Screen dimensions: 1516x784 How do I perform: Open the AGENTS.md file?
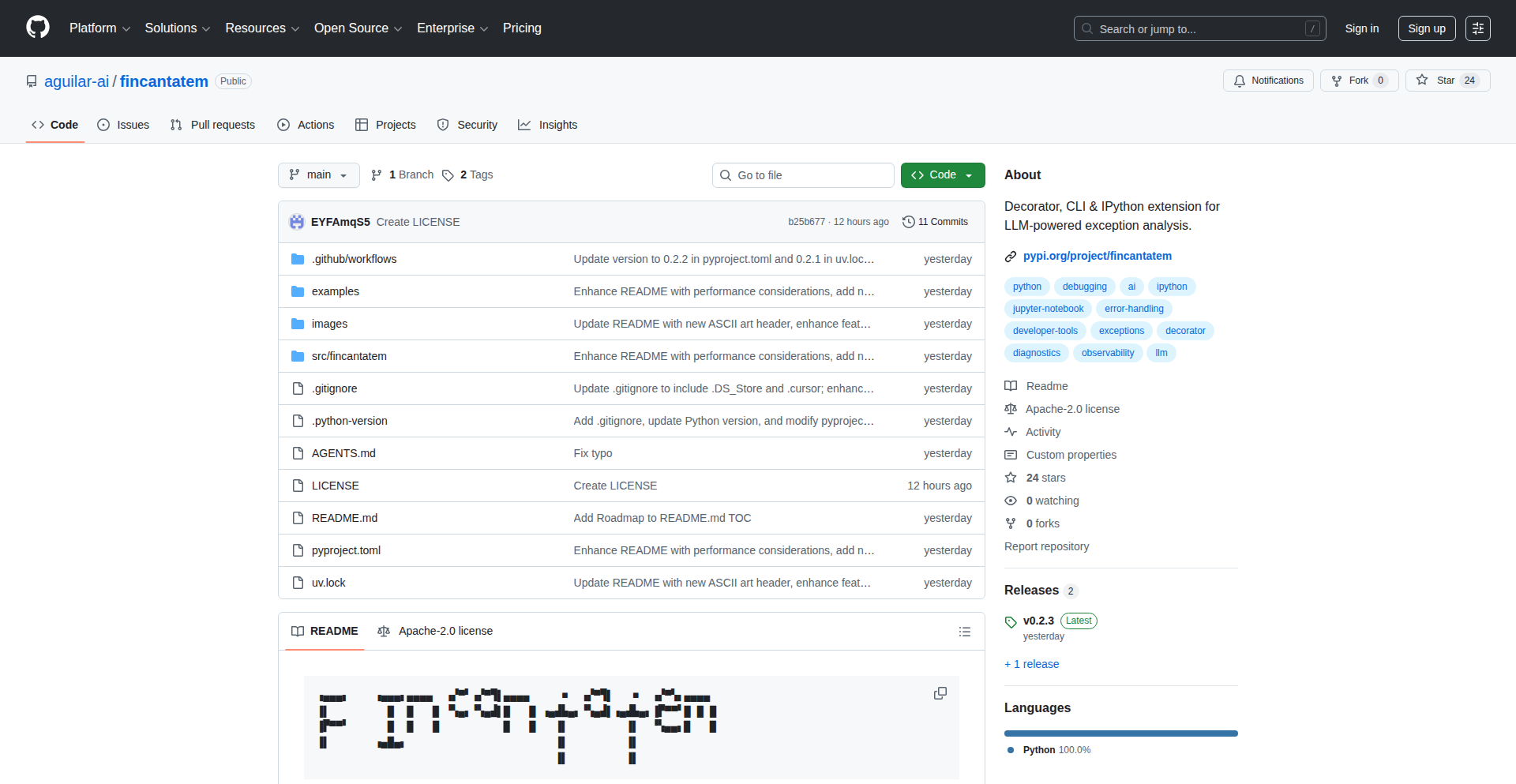coord(343,453)
